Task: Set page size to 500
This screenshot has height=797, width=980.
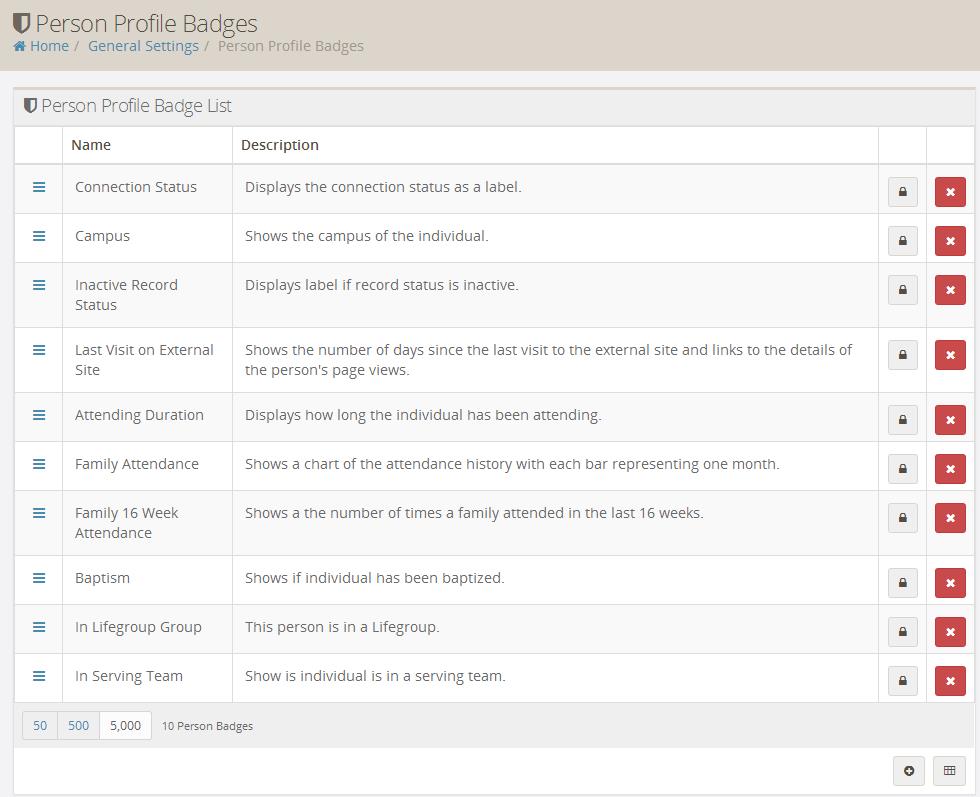Action: click(x=79, y=725)
